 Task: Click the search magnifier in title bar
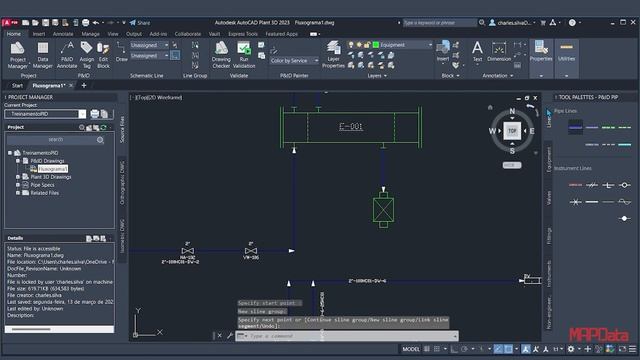coord(482,23)
